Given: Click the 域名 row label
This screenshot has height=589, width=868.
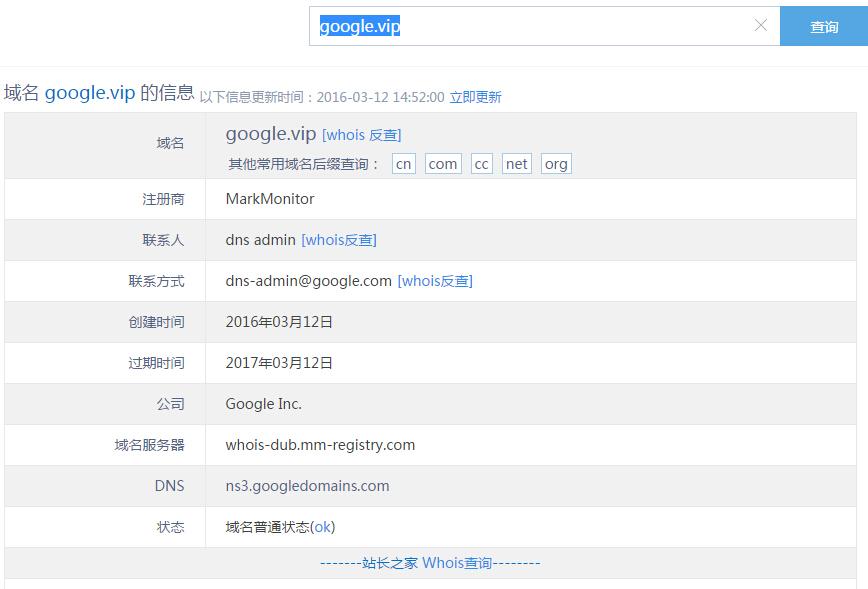Looking at the screenshot, I should click(170, 143).
